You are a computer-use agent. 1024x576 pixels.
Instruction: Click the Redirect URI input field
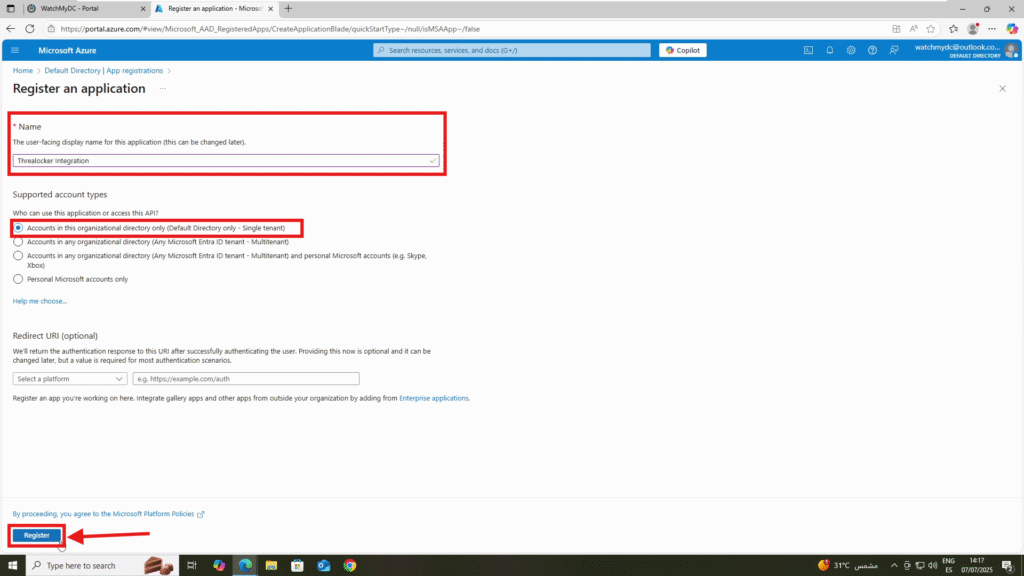pos(246,379)
